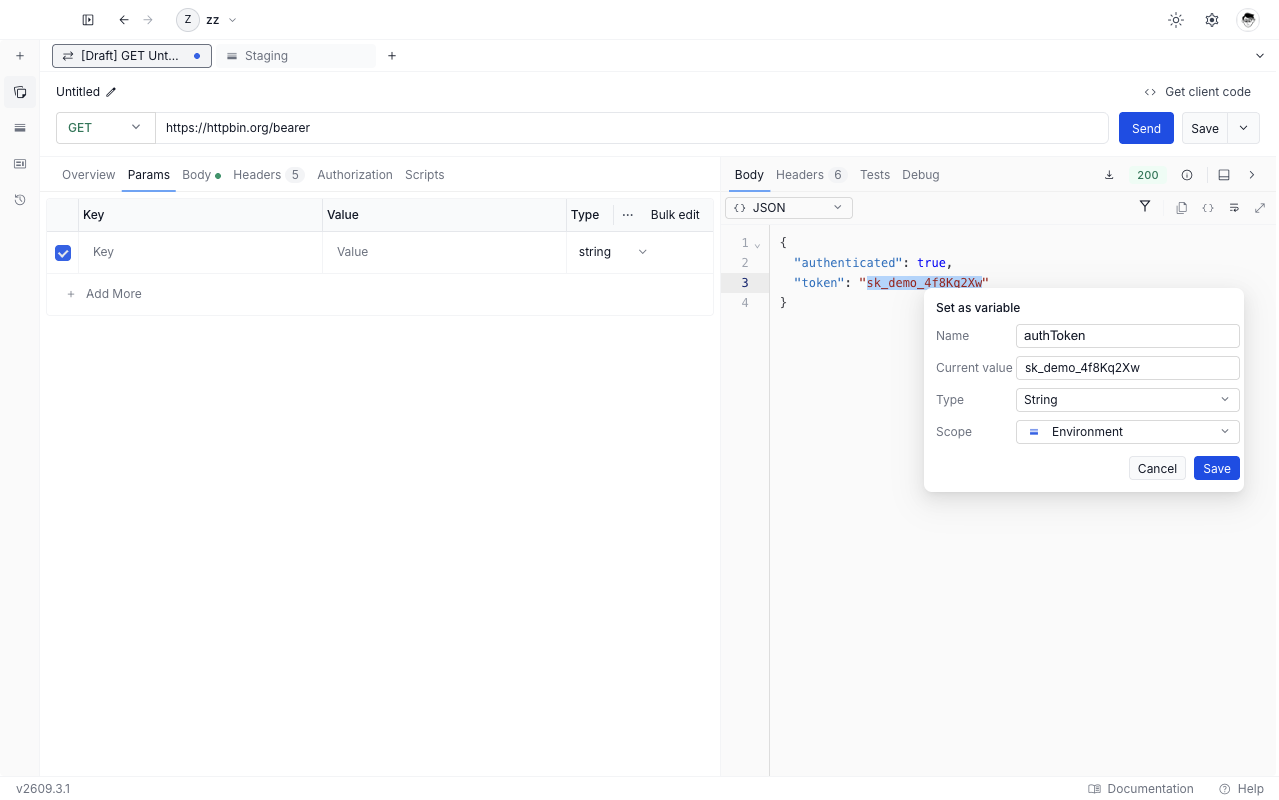The height and width of the screenshot is (800, 1279).
Task: Toggle response panel layout icon
Action: [x=1224, y=175]
